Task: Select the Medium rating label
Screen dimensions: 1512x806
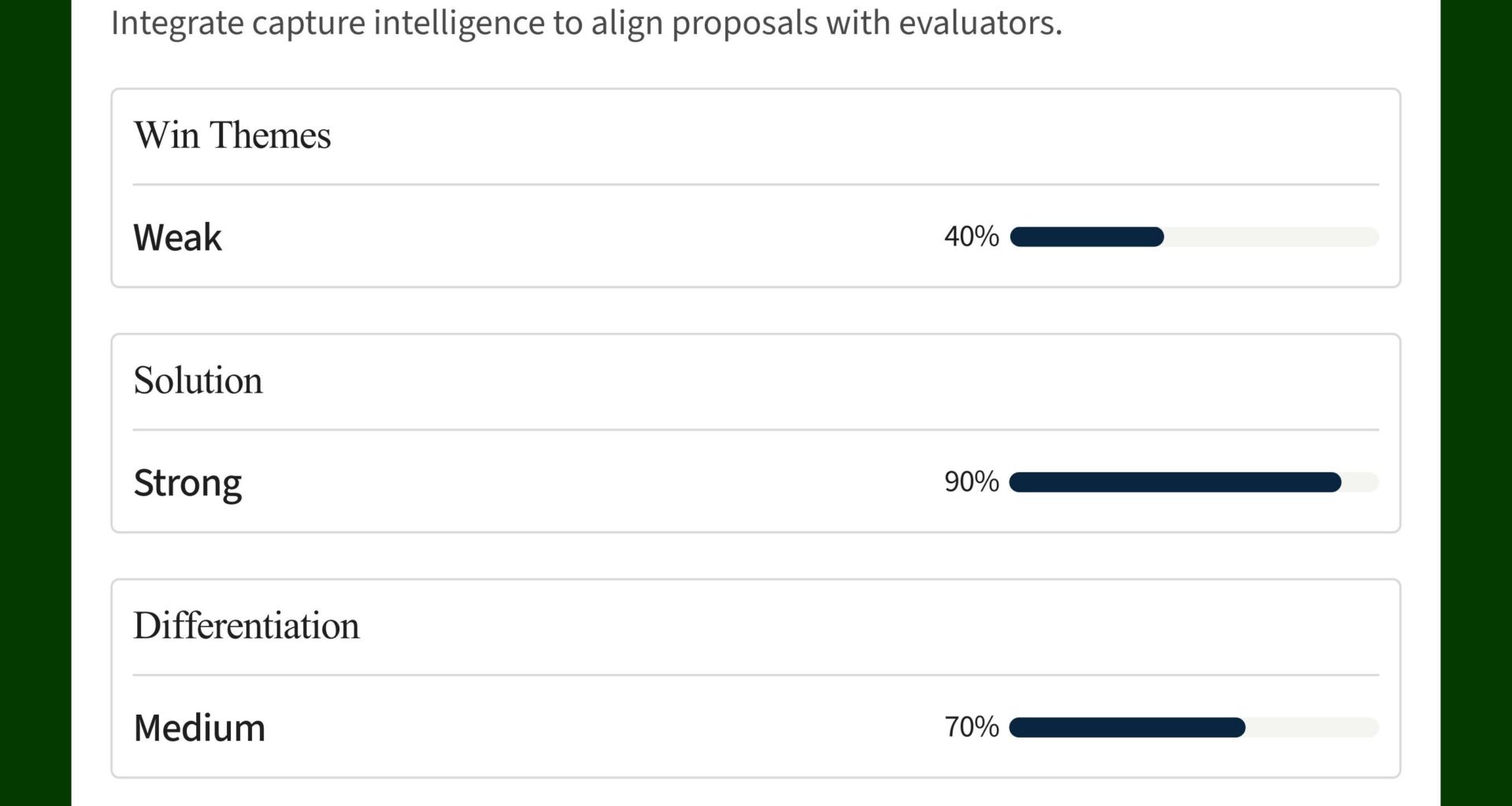Action: pyautogui.click(x=199, y=728)
